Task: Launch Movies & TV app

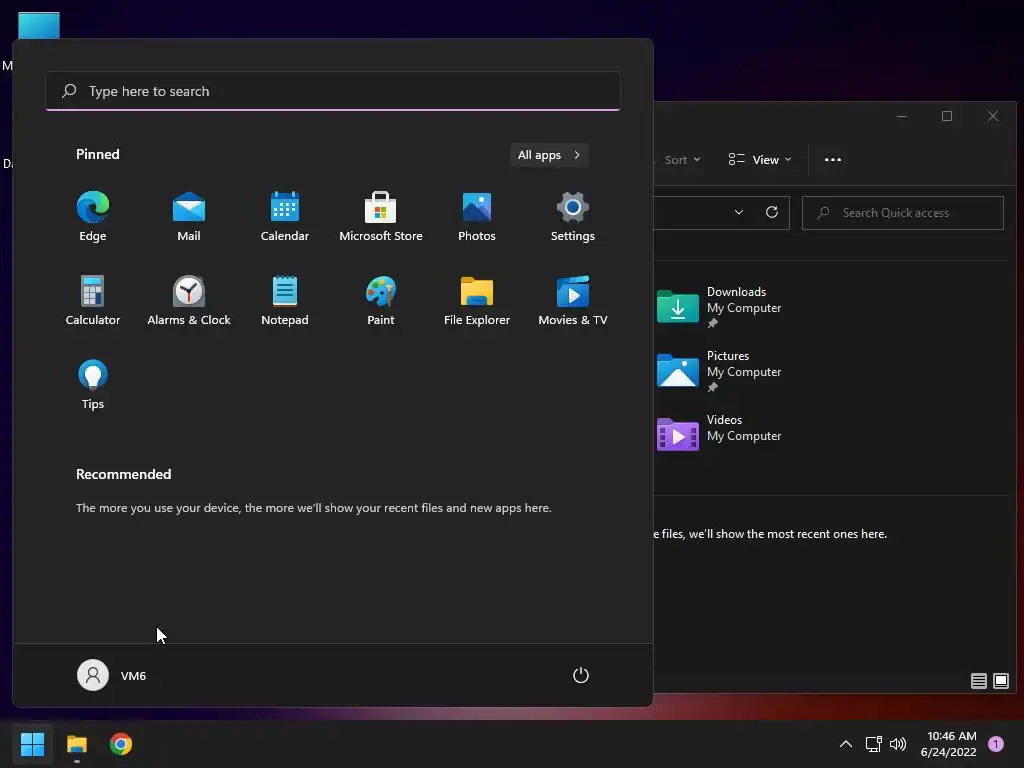Action: pos(573,300)
